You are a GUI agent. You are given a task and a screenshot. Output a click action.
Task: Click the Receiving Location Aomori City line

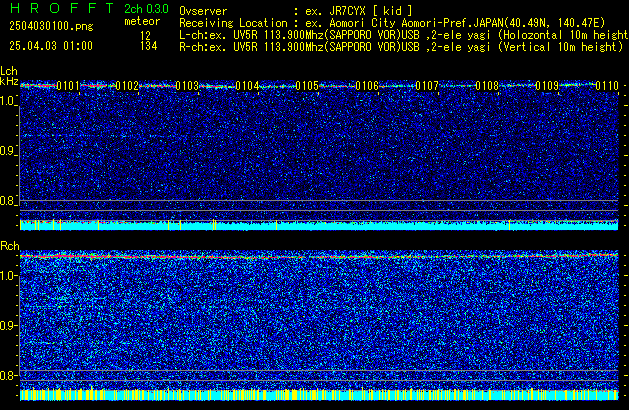[392, 23]
